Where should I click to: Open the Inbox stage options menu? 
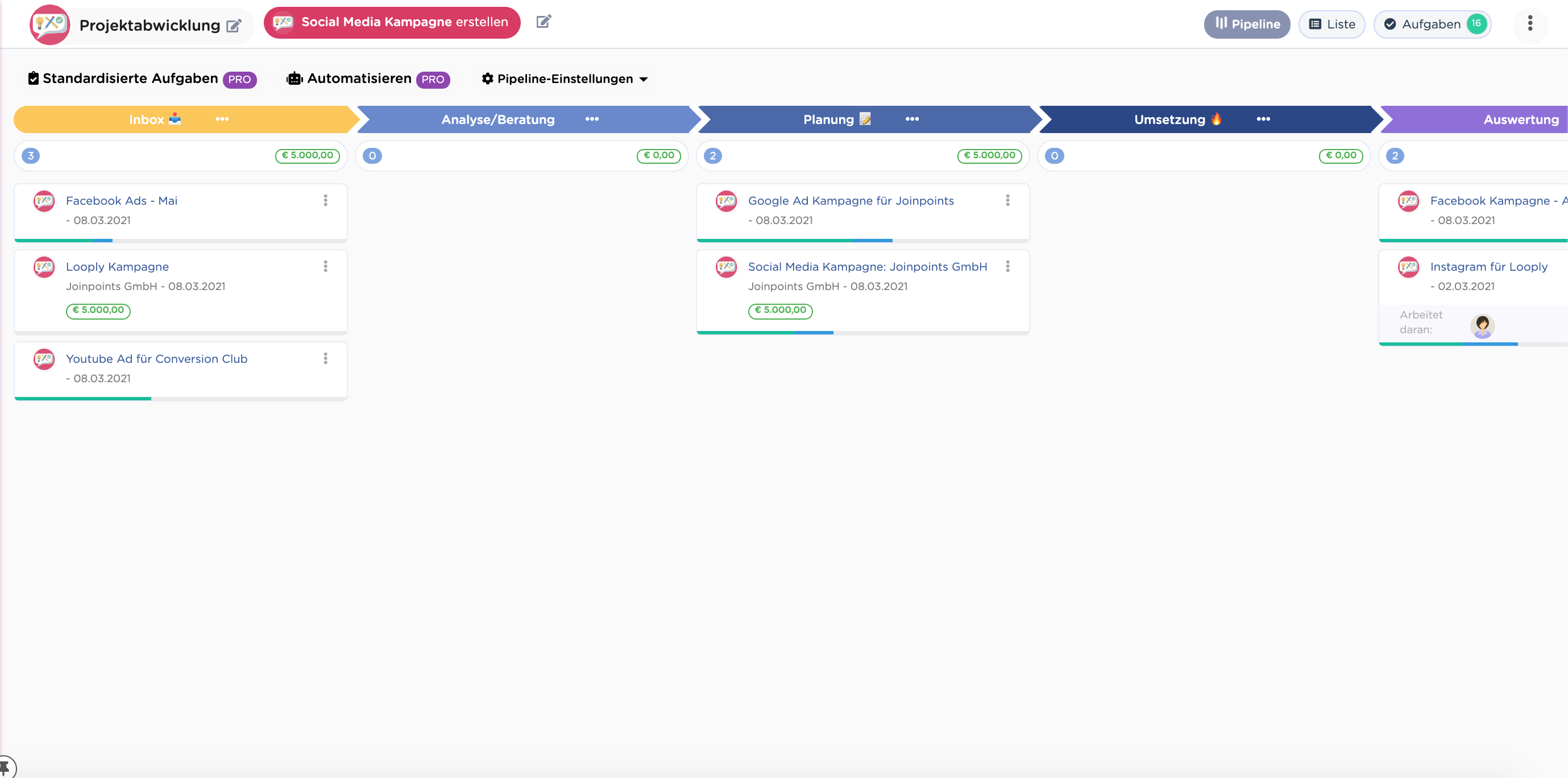(222, 119)
